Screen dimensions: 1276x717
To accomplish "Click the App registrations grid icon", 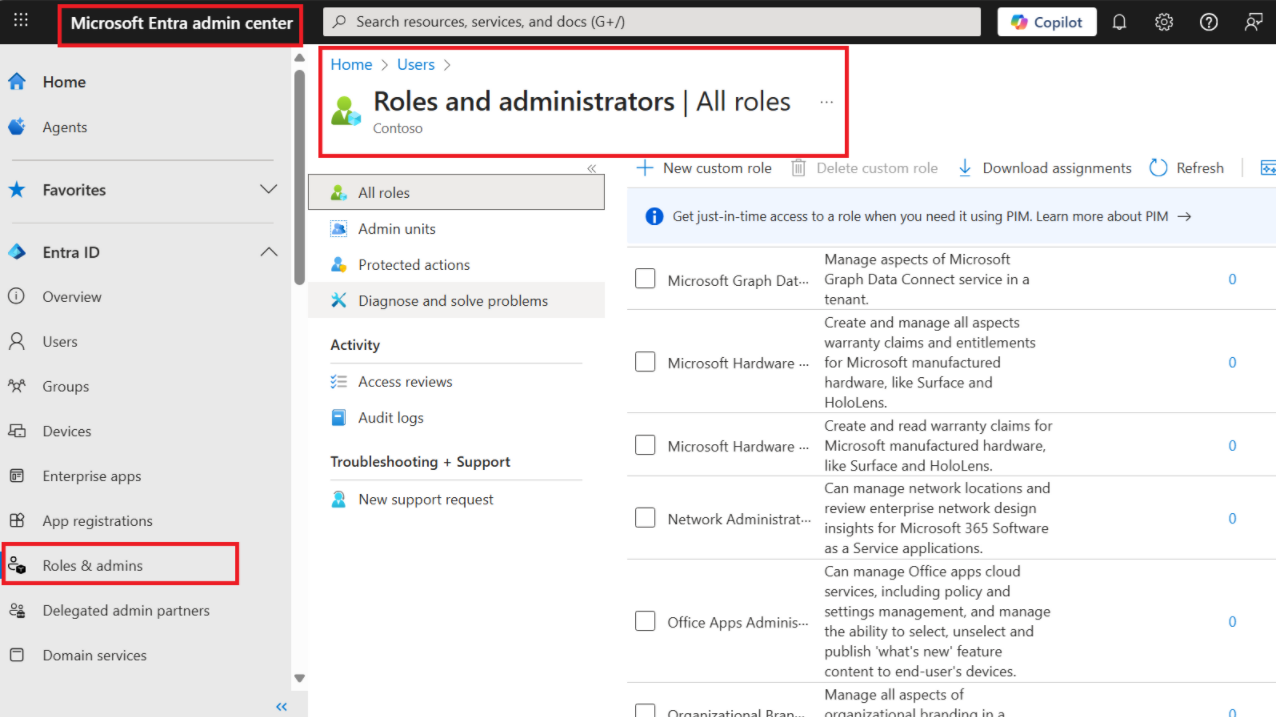I will (16, 521).
